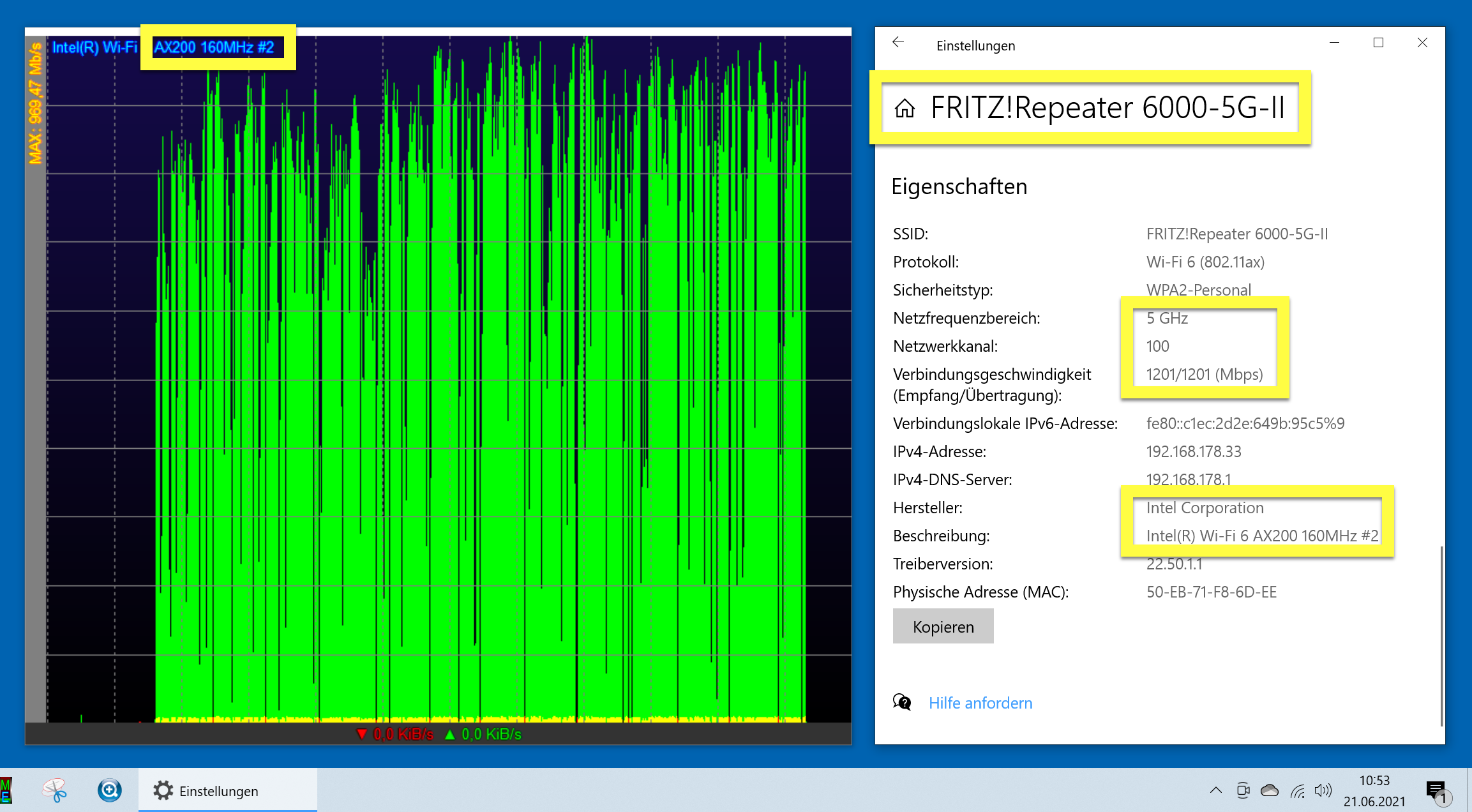Click the back arrow in Einstellungen
The image size is (1472, 812).
898,43
